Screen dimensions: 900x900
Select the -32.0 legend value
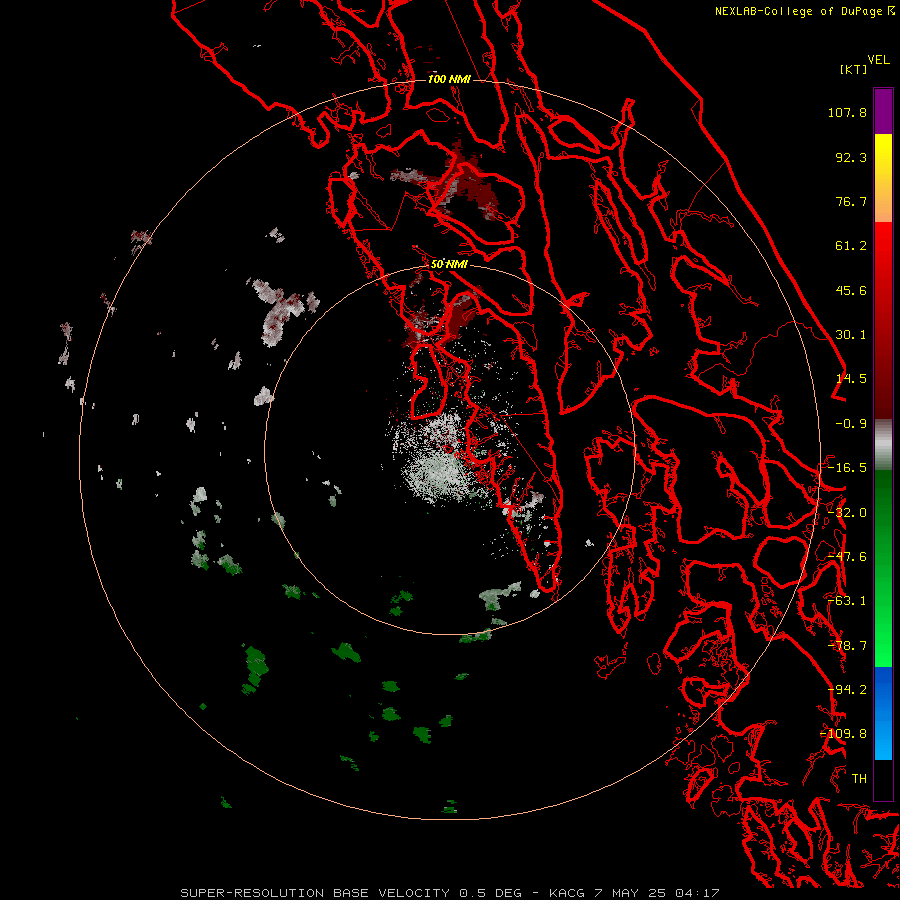tap(847, 513)
